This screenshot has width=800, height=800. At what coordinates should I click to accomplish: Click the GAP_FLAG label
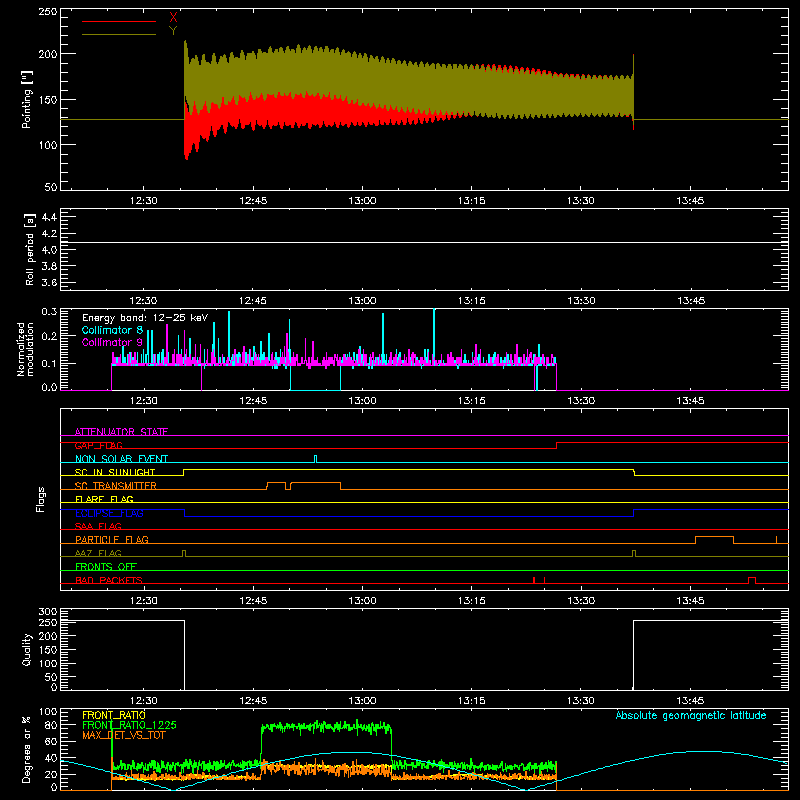(98, 445)
